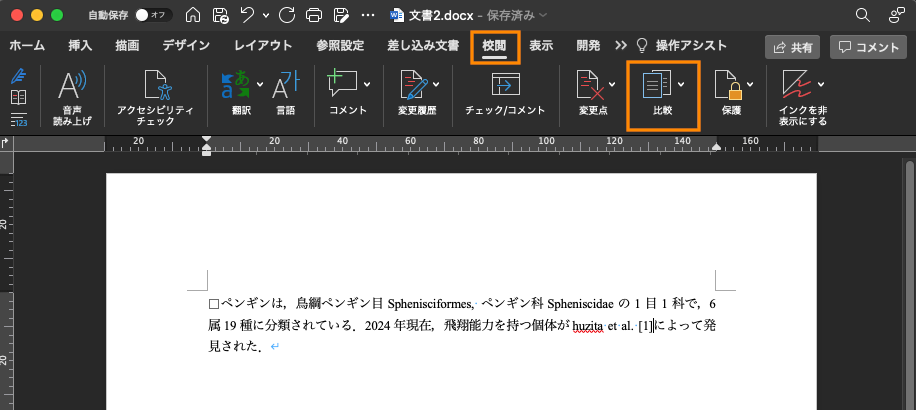Click the コメント button at top right
This screenshot has width=916, height=410.
pyautogui.click(x=870, y=47)
